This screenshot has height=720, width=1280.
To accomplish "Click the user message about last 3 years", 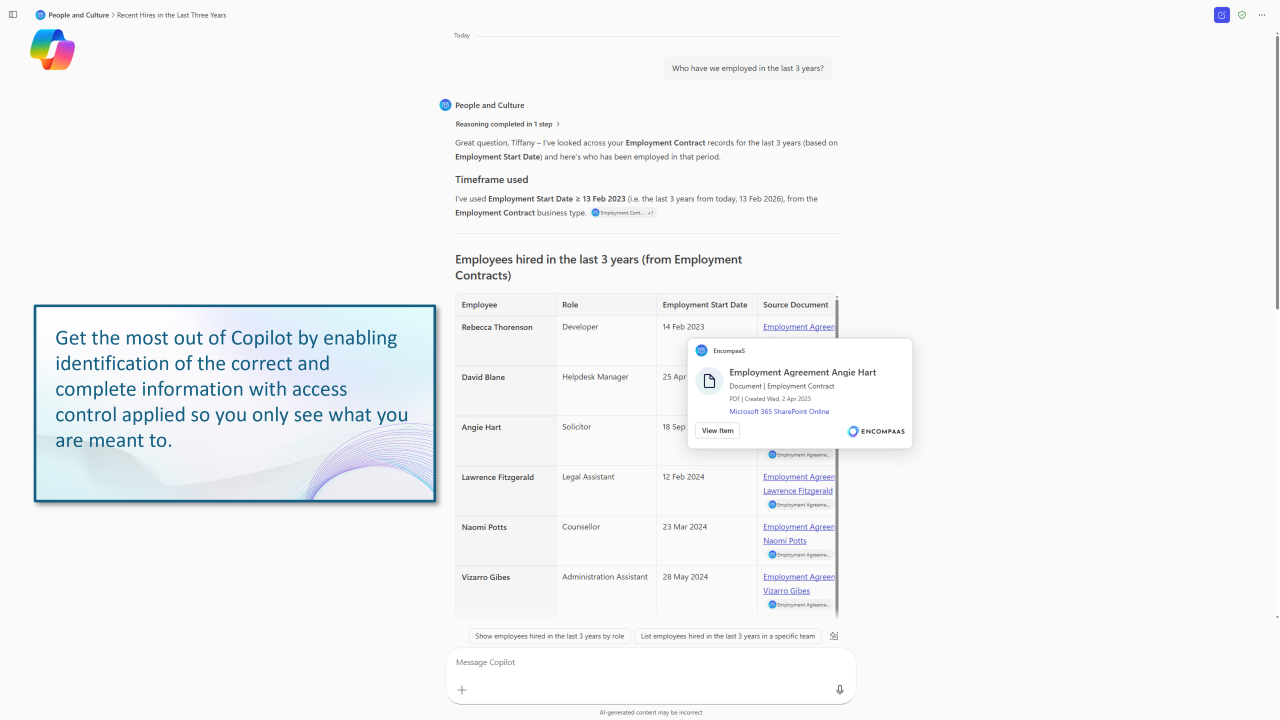I will click(x=748, y=69).
